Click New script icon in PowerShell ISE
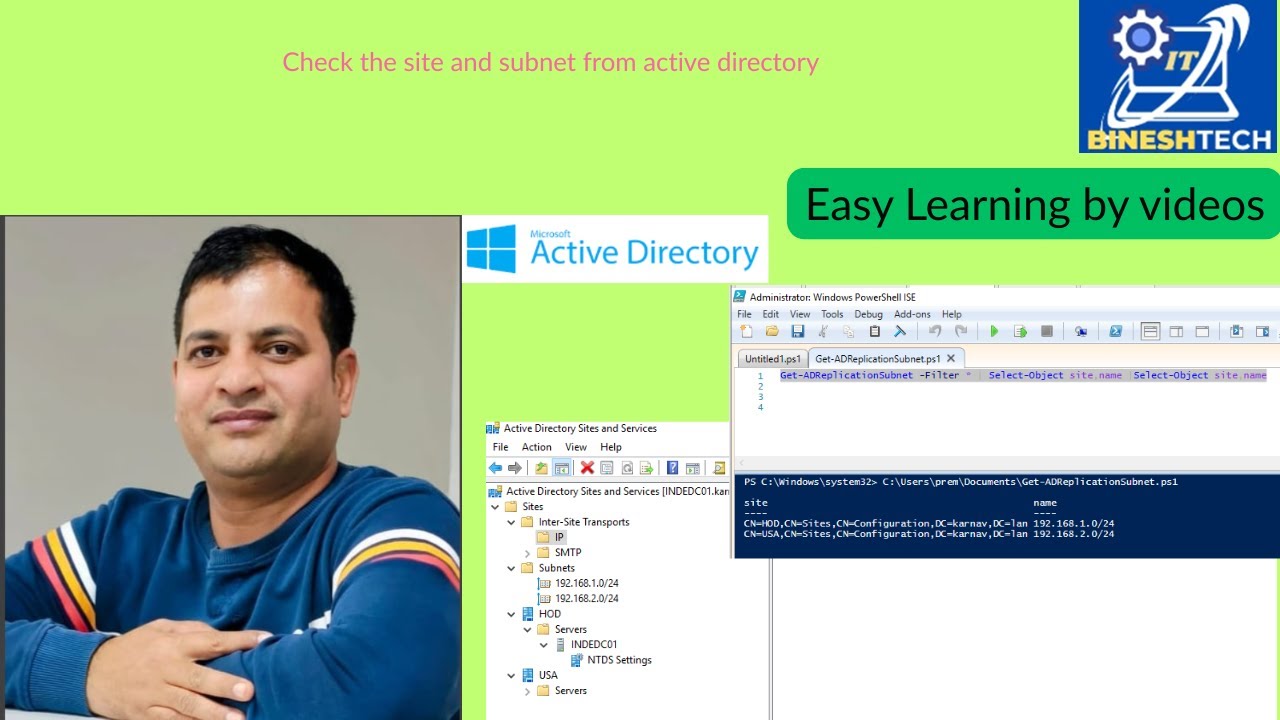 pyautogui.click(x=746, y=331)
